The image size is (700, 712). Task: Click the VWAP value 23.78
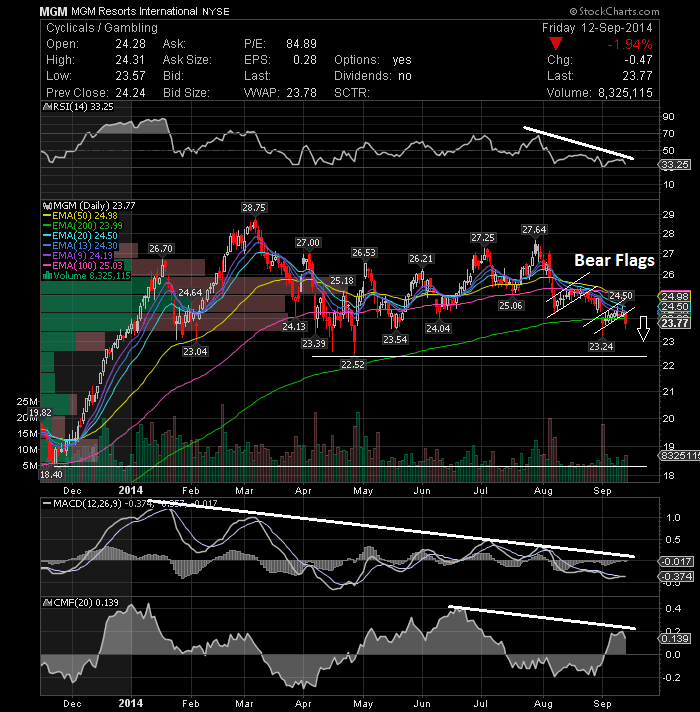coord(301,93)
